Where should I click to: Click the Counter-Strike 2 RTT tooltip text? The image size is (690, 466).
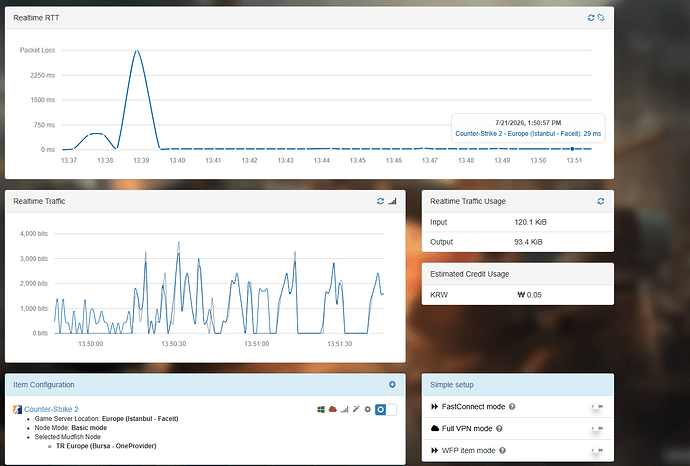click(x=528, y=134)
